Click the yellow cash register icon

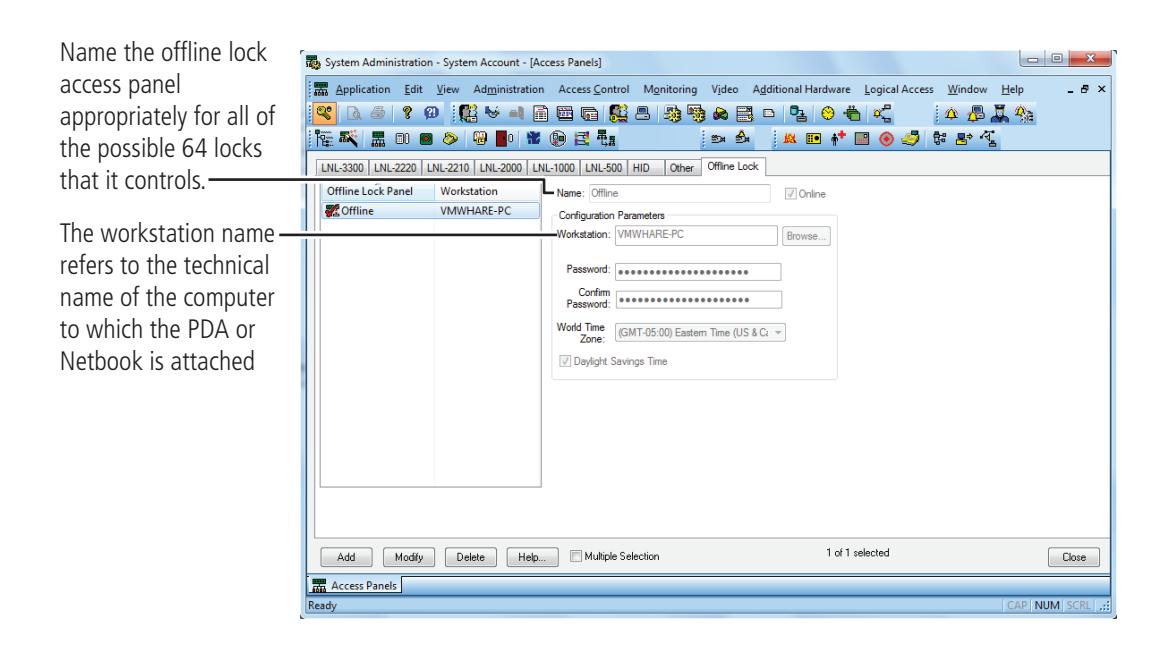coord(910,139)
